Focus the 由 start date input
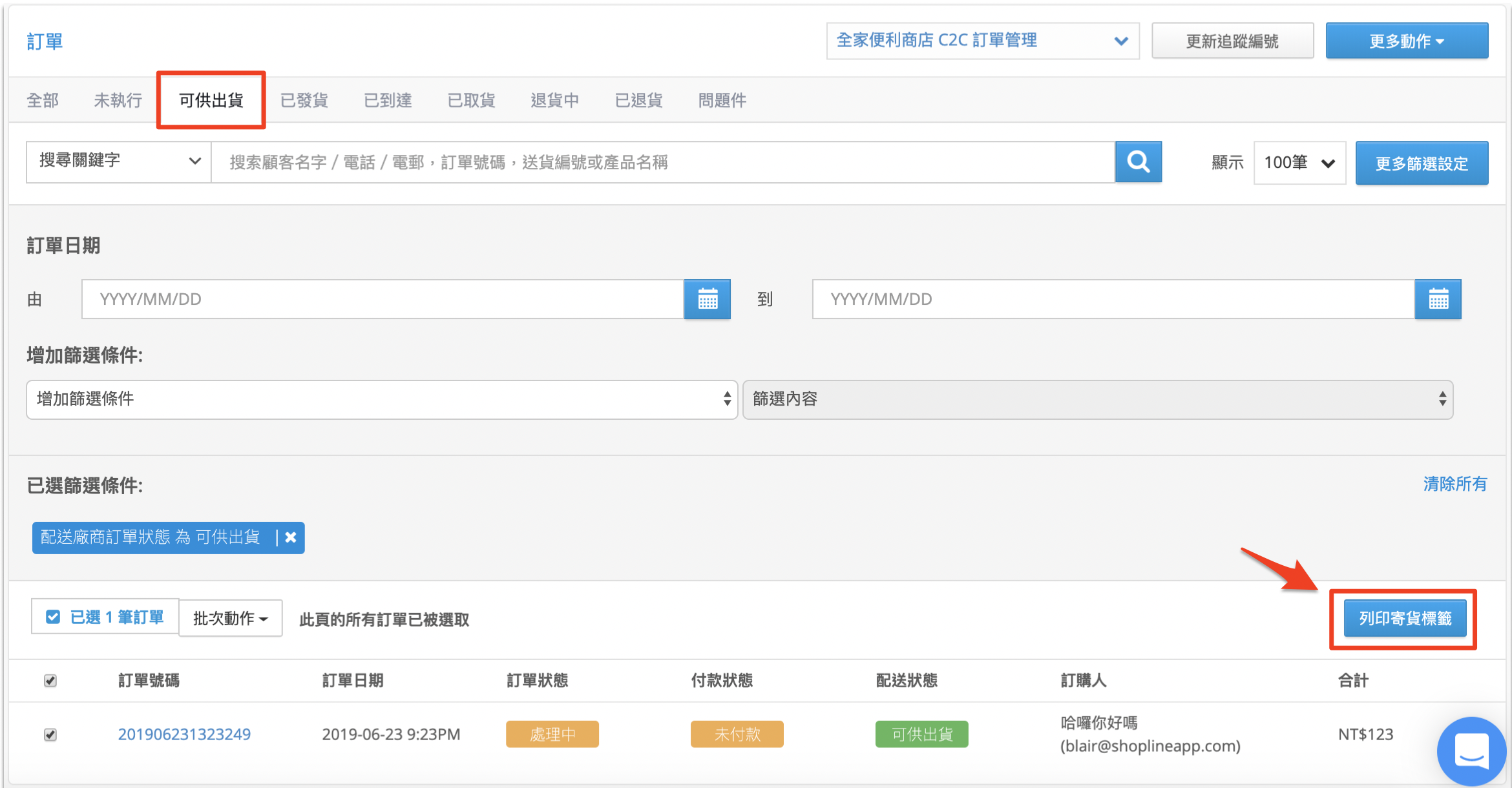This screenshot has width=1512, height=788. pyautogui.click(x=383, y=299)
